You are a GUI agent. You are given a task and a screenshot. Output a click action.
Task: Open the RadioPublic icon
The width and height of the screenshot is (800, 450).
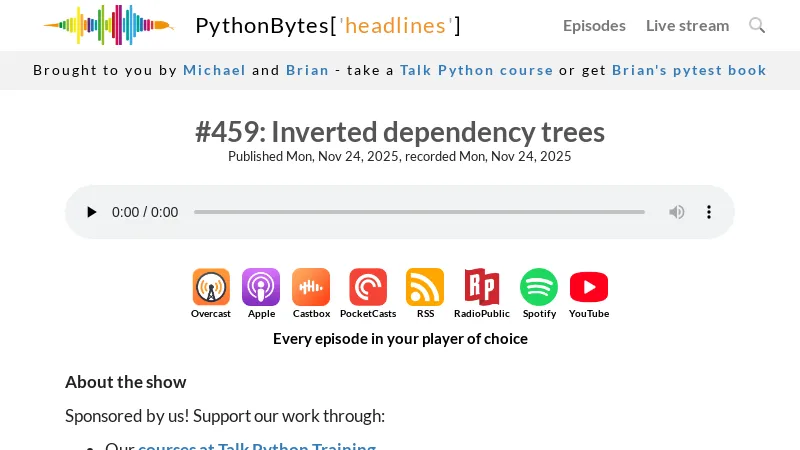[x=481, y=288]
